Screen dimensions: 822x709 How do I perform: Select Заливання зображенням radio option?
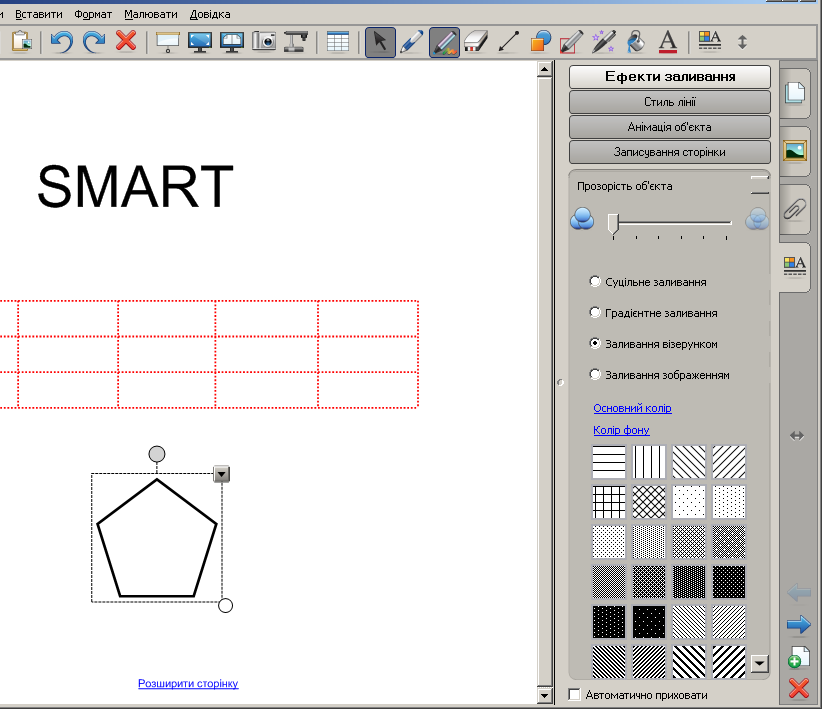(x=595, y=374)
